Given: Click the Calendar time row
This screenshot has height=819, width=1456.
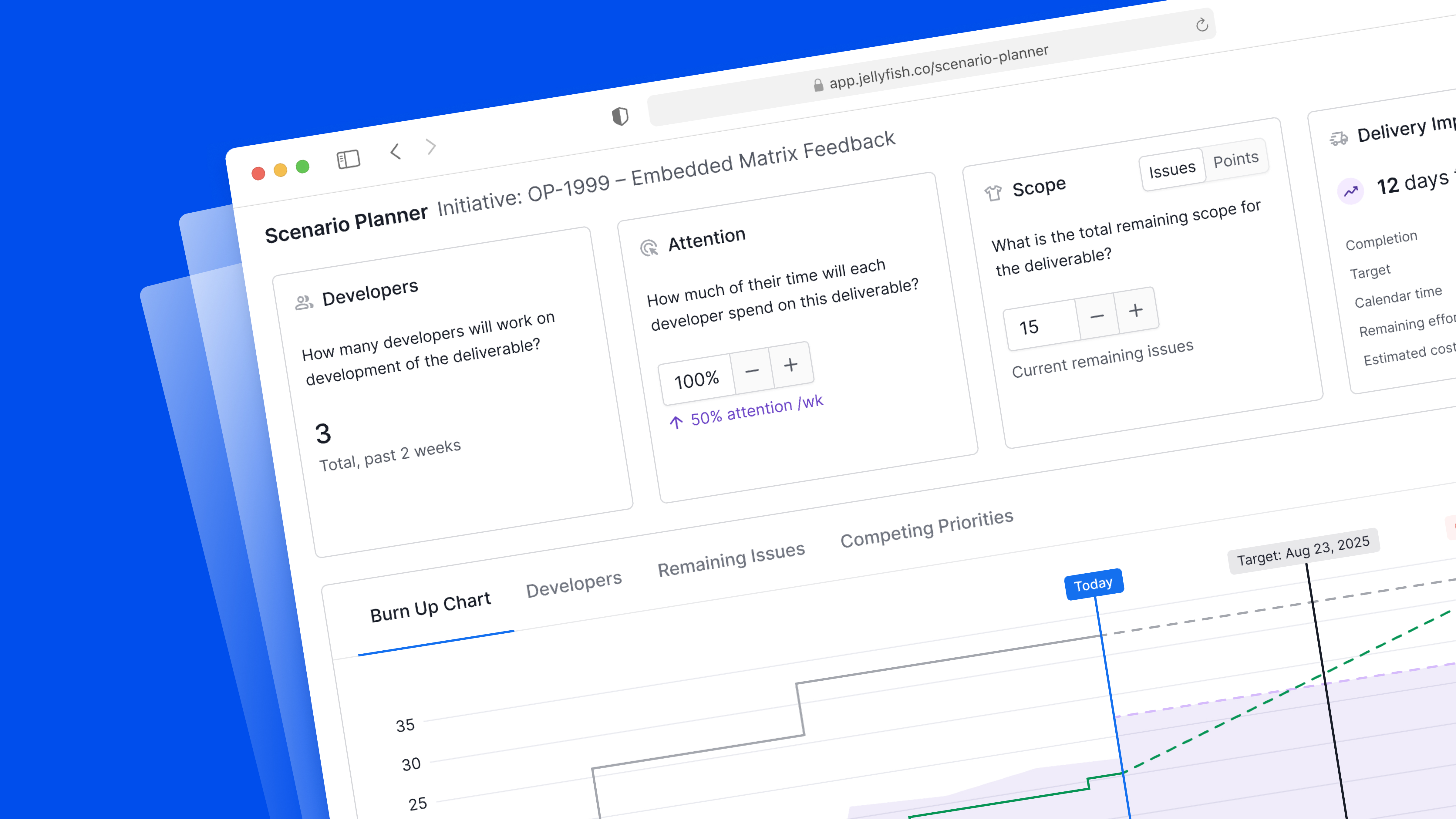Looking at the screenshot, I should tap(1398, 297).
